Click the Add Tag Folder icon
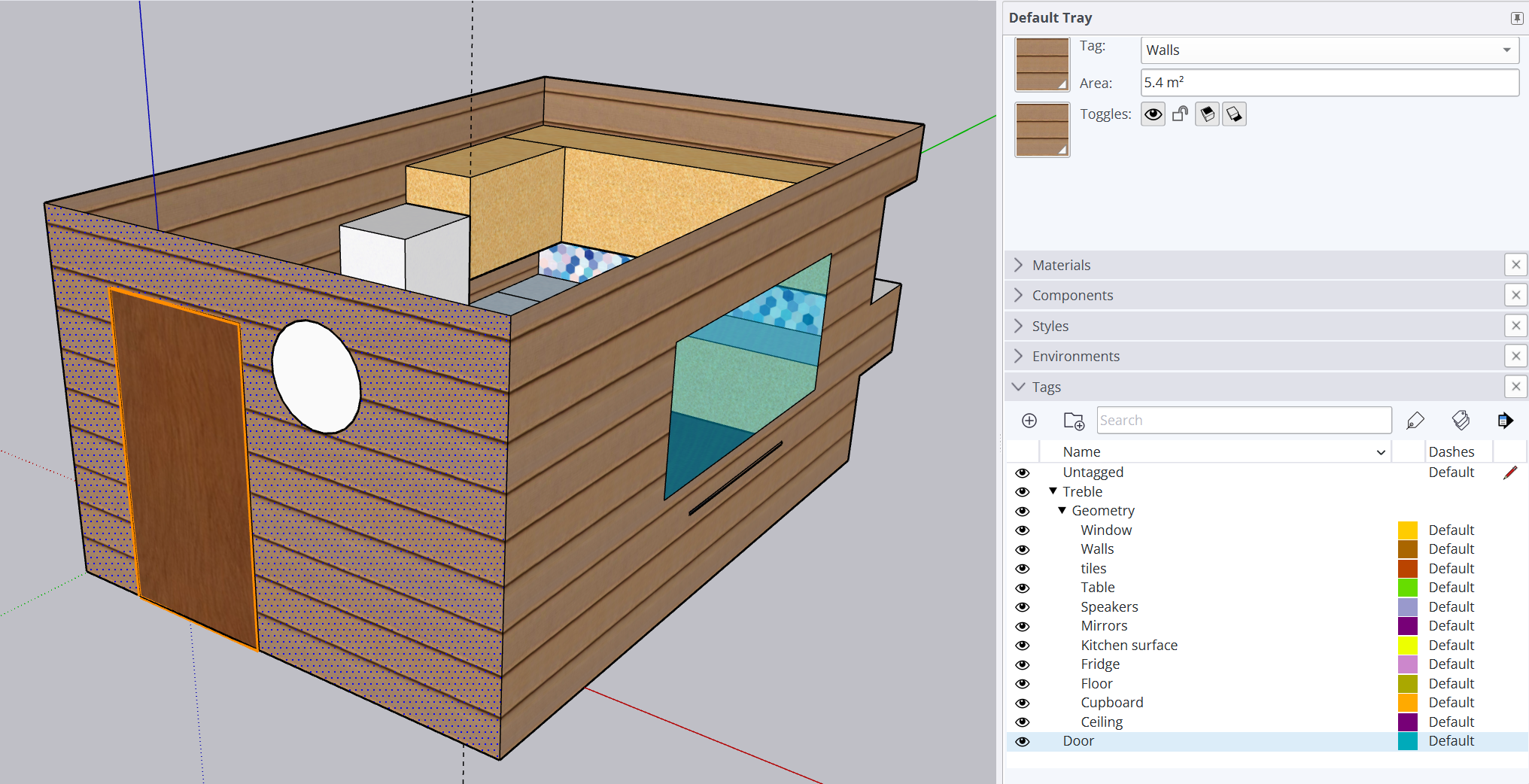 tap(1074, 421)
